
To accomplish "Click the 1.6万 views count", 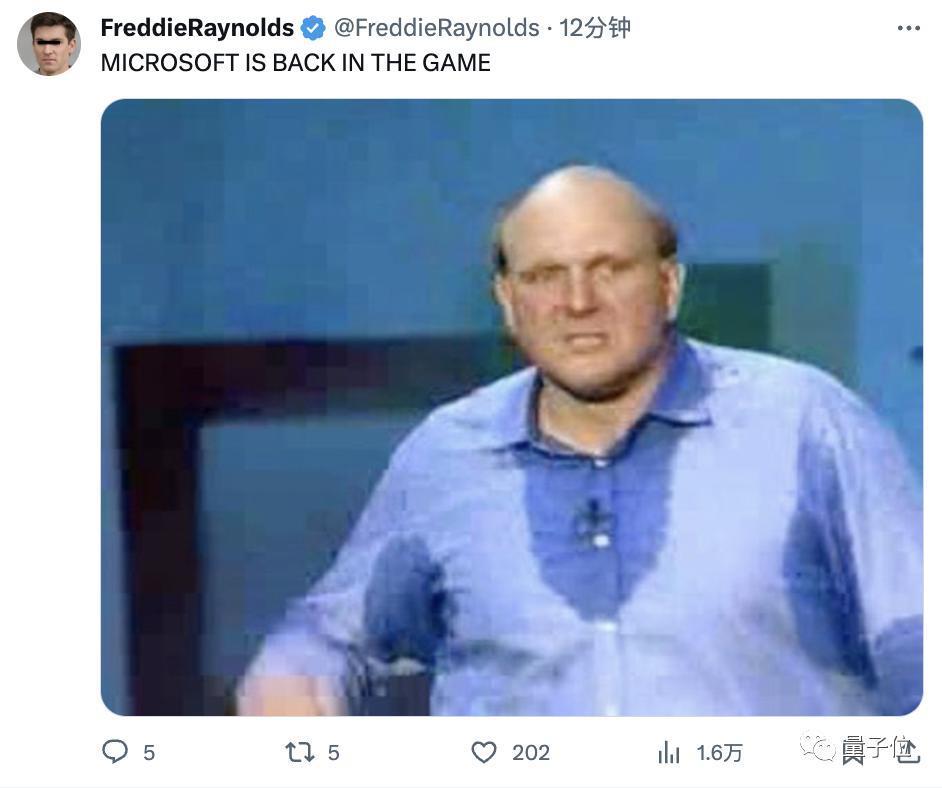I will [x=720, y=752].
